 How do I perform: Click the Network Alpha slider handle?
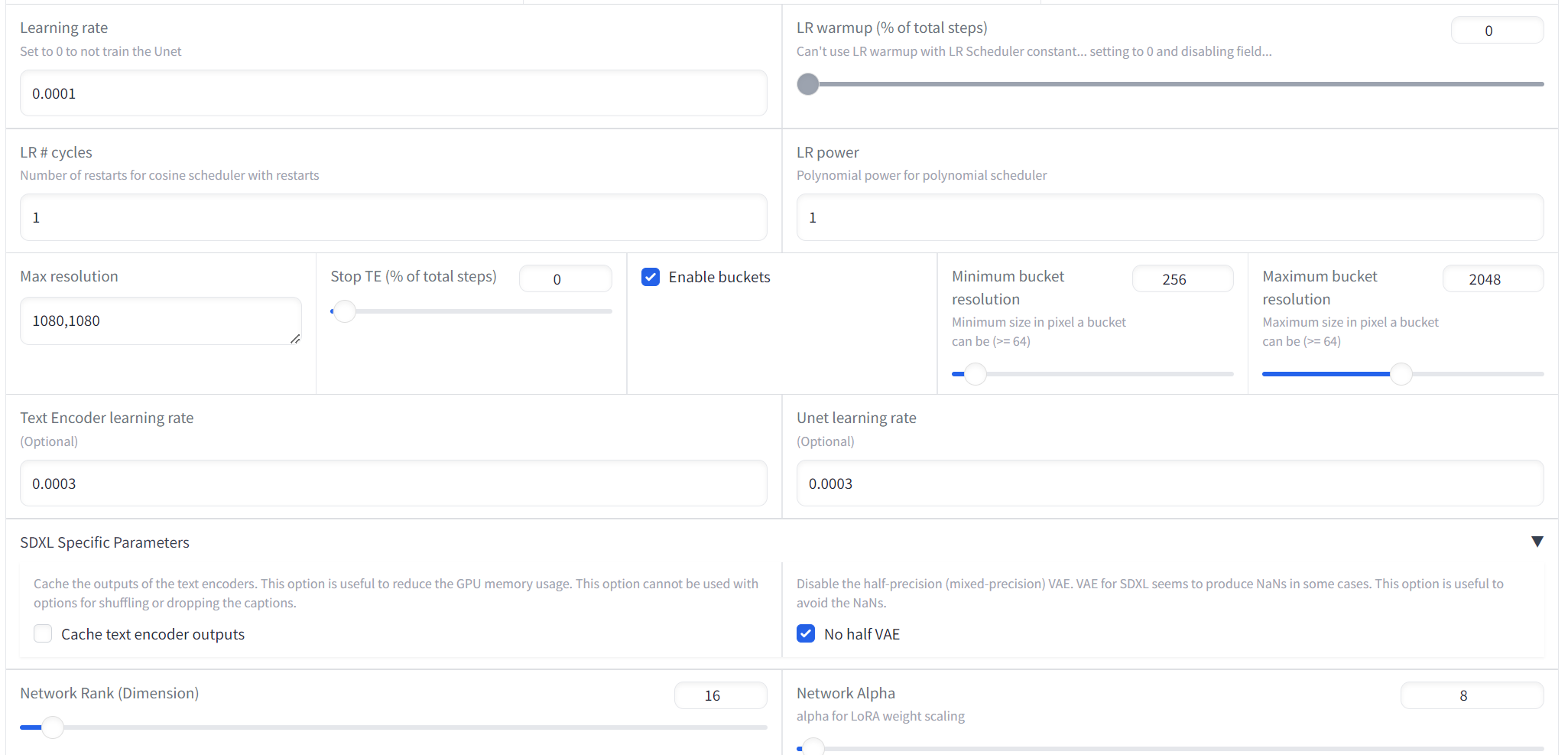pos(813,747)
